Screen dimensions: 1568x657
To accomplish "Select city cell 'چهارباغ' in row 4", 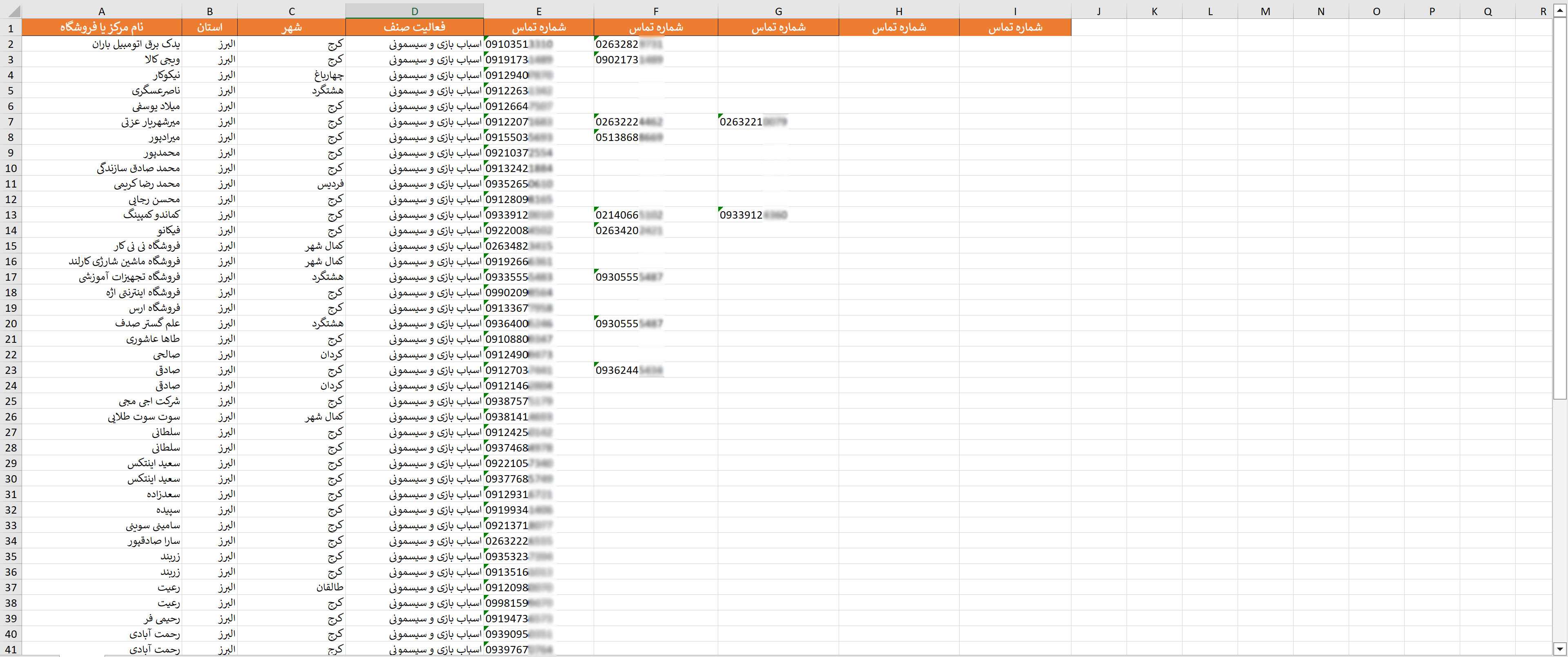I will [x=292, y=75].
